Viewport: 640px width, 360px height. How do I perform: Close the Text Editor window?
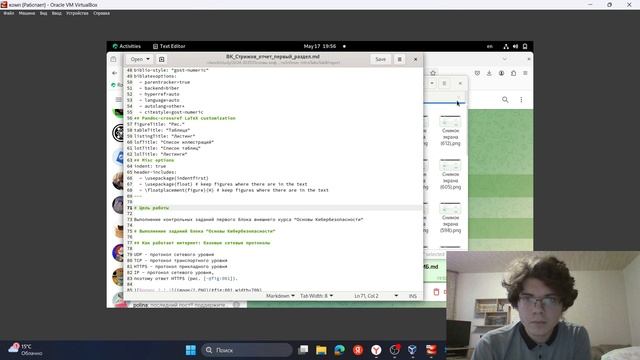(416, 59)
